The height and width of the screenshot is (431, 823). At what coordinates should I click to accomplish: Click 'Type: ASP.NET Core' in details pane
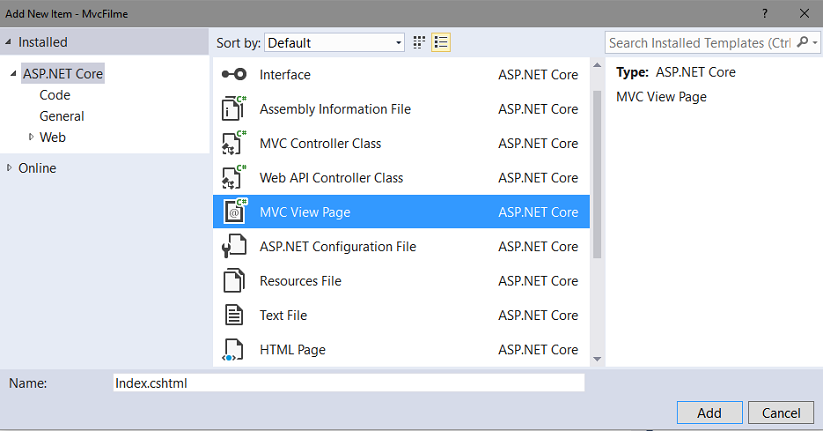676,72
